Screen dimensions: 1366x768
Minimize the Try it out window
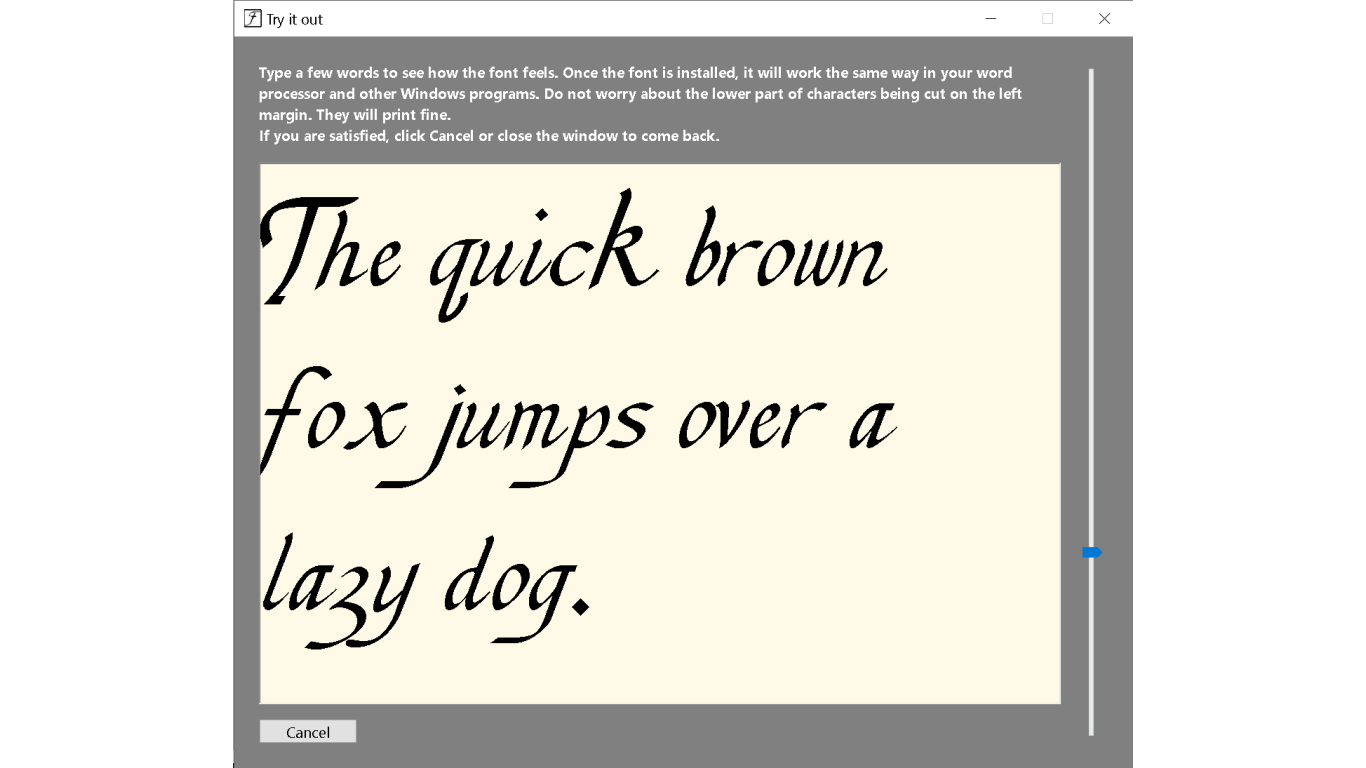990,18
